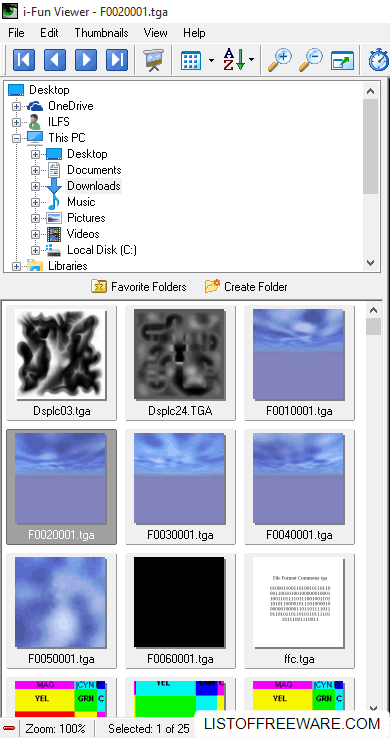Show the next image

86,60
